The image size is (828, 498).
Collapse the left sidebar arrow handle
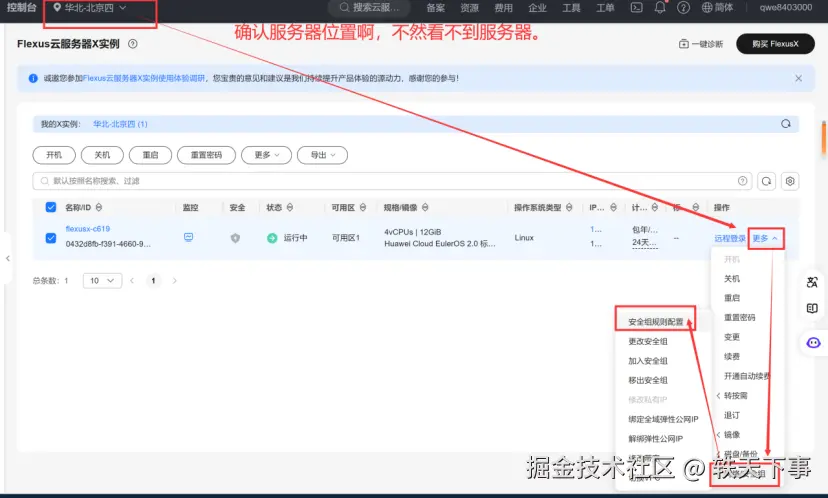tap(7, 258)
